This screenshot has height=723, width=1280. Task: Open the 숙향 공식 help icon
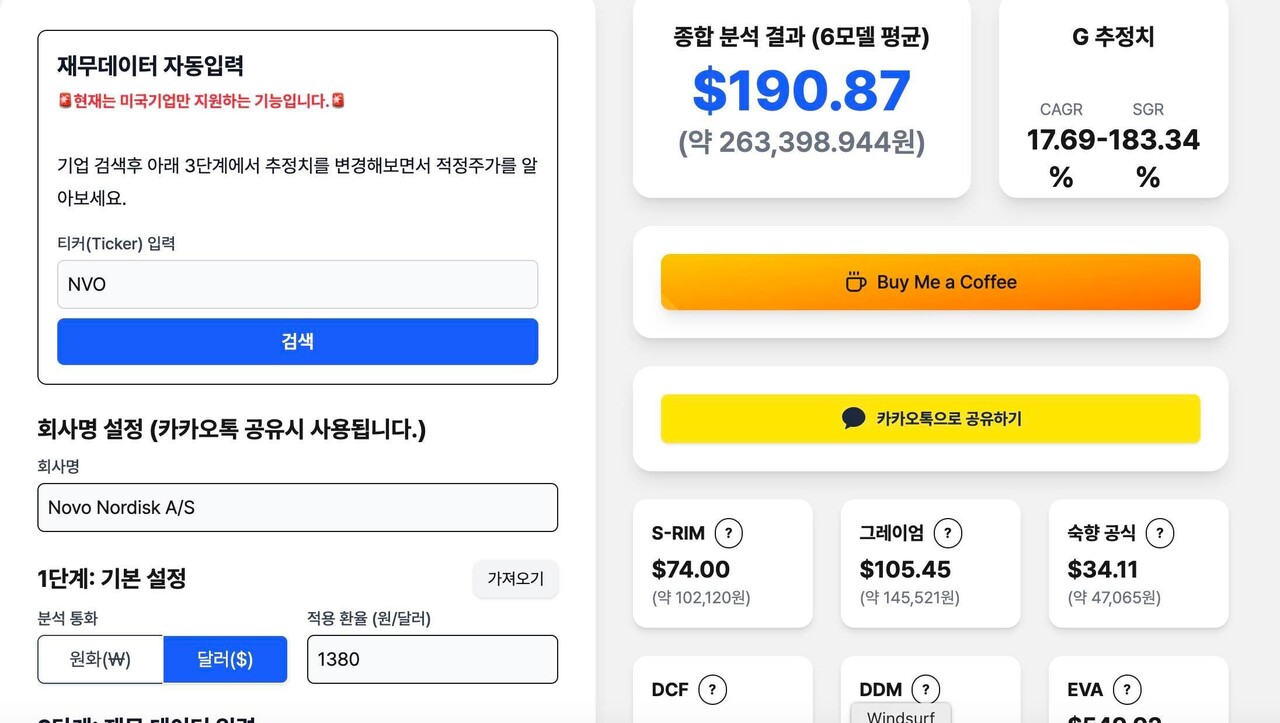click(x=1158, y=533)
